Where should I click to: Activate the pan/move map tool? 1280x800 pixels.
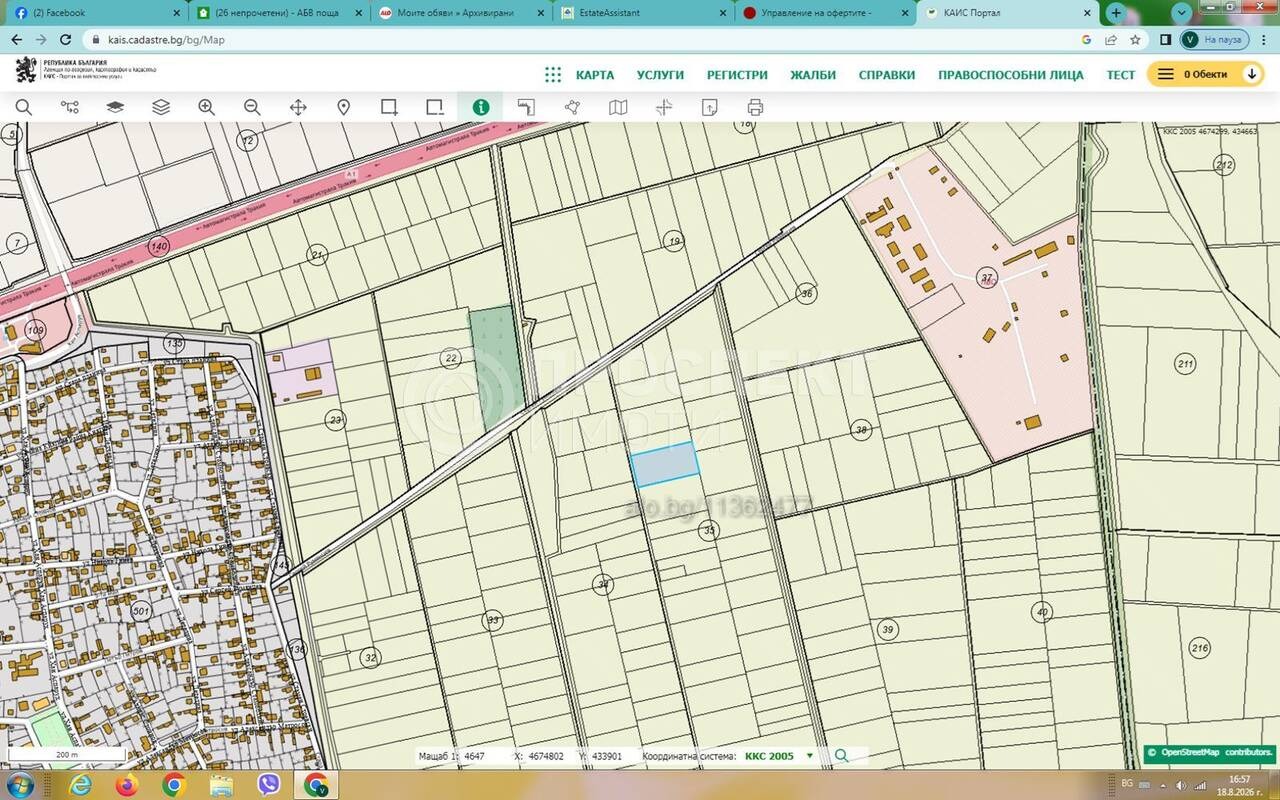[298, 107]
